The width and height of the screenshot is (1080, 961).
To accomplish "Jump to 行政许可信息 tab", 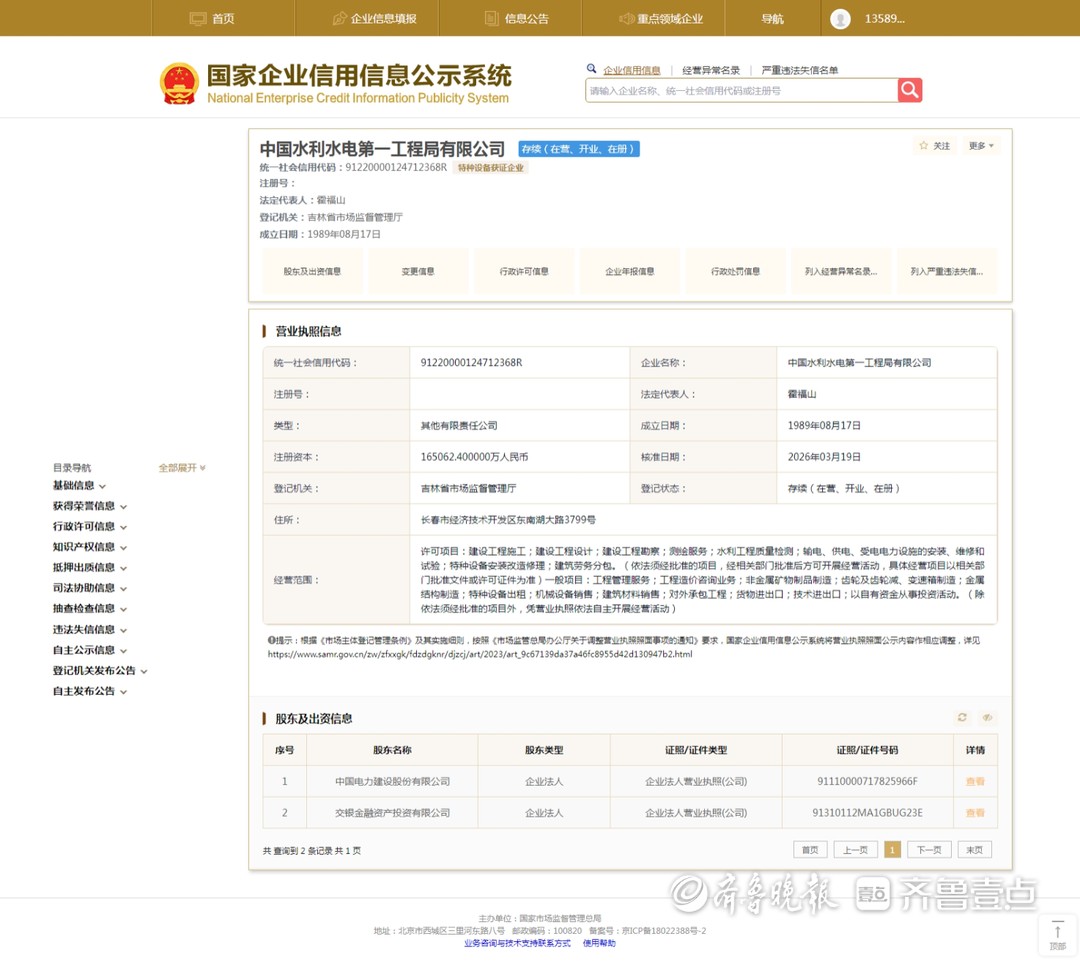I will (524, 271).
